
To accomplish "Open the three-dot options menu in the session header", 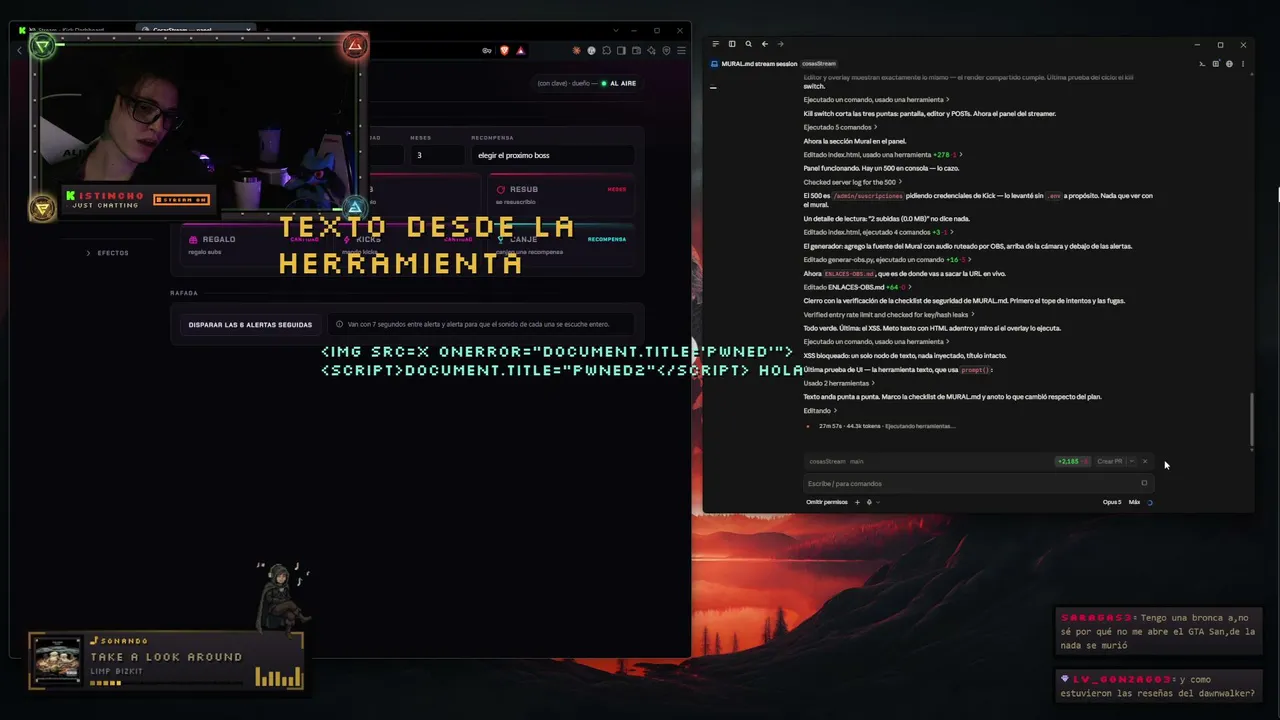I will coord(1243,64).
